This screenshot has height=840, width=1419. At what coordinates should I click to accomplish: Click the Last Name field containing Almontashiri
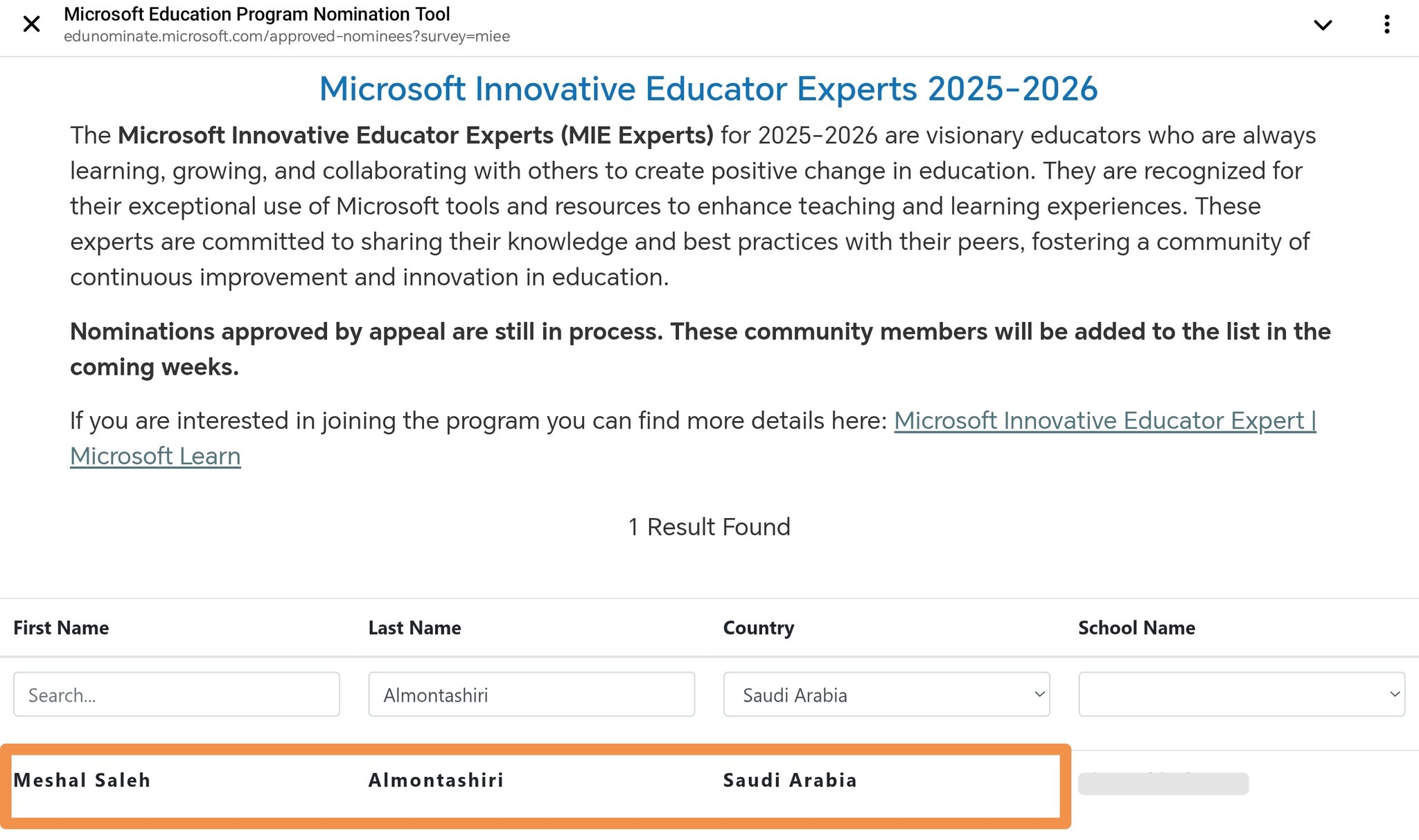[531, 695]
